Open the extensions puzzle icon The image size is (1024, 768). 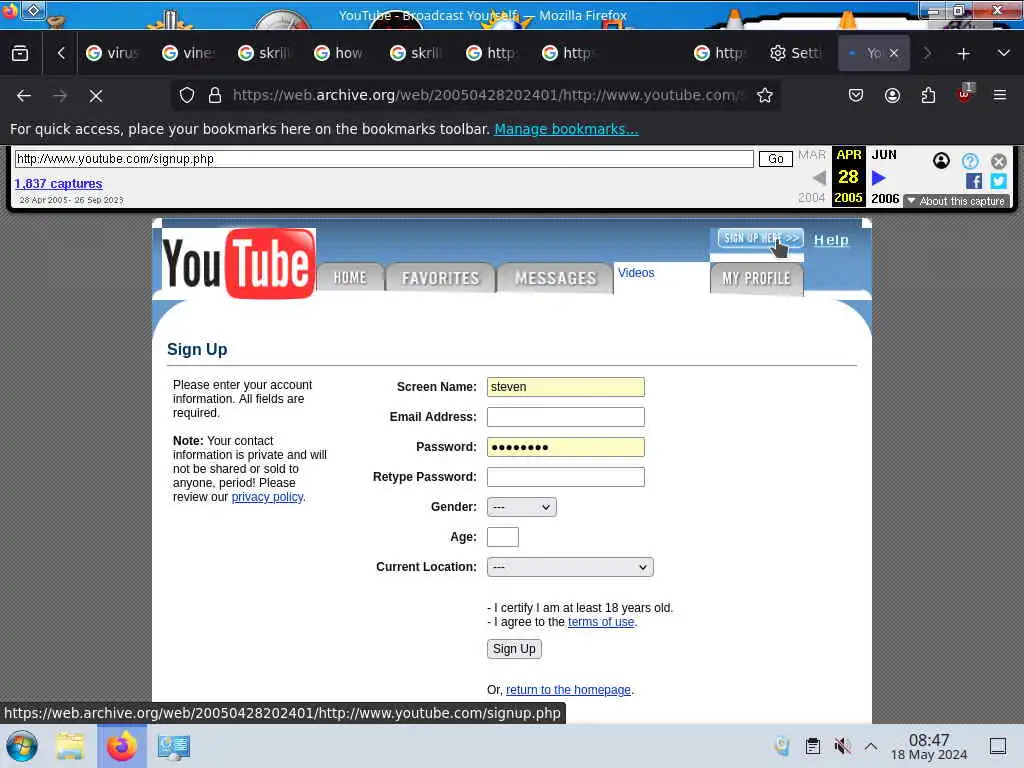pos(928,95)
